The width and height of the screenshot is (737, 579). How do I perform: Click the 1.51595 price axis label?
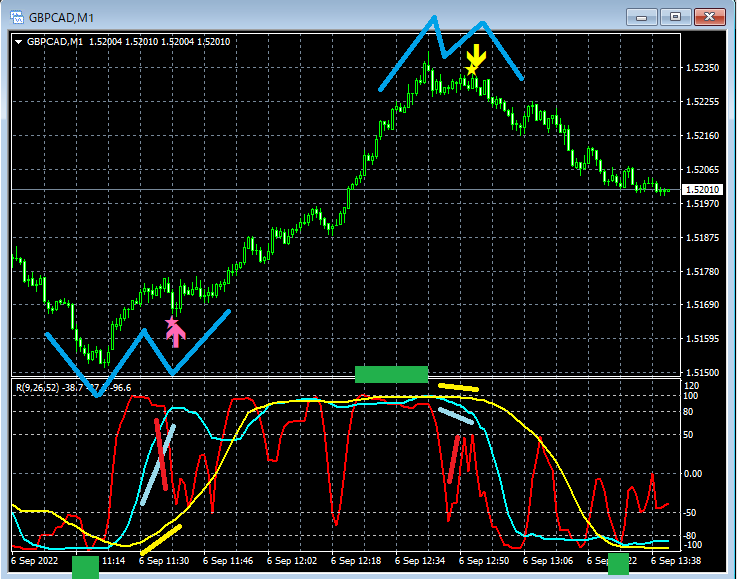click(x=702, y=338)
